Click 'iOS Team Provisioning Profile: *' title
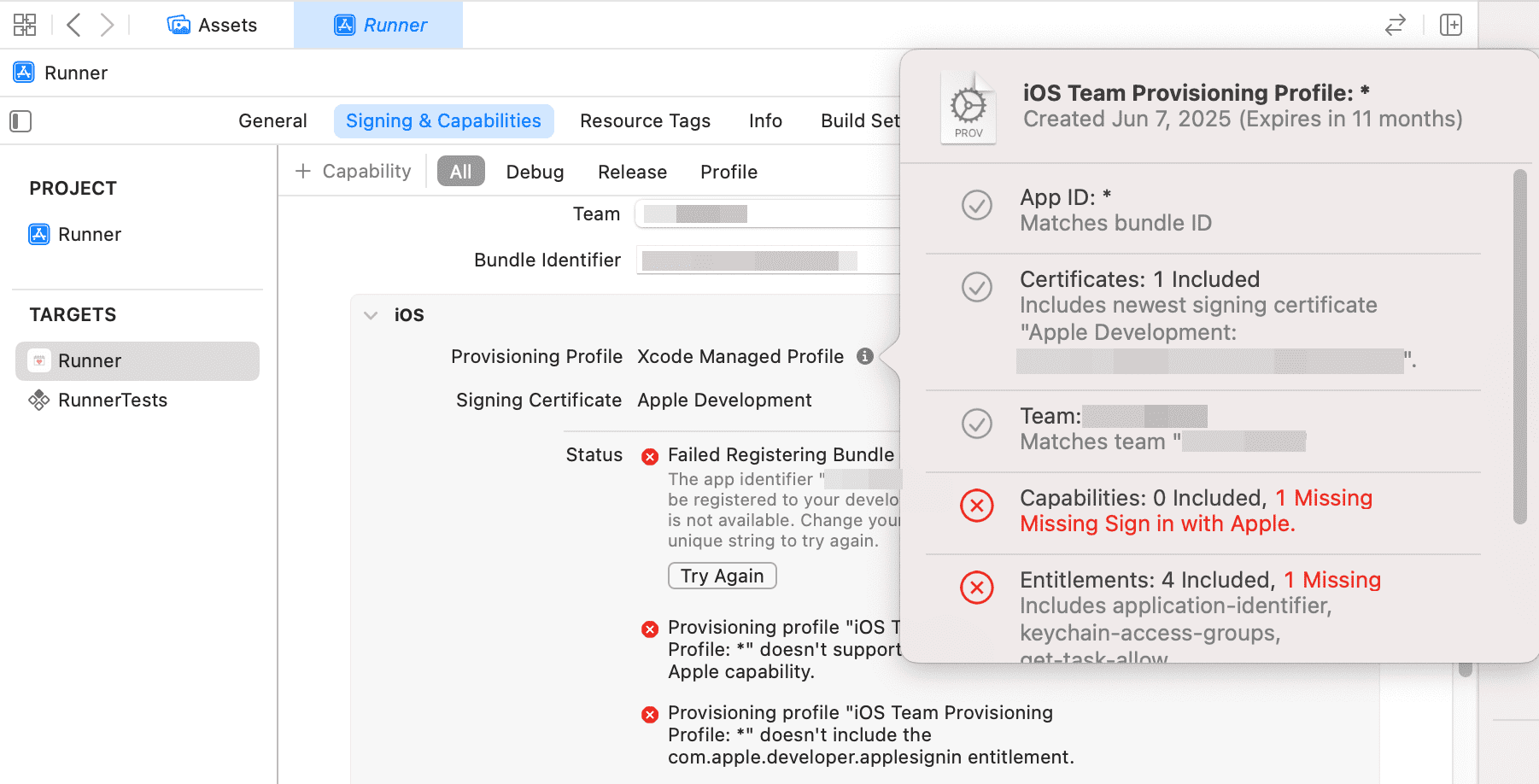The image size is (1539, 784). click(1196, 92)
